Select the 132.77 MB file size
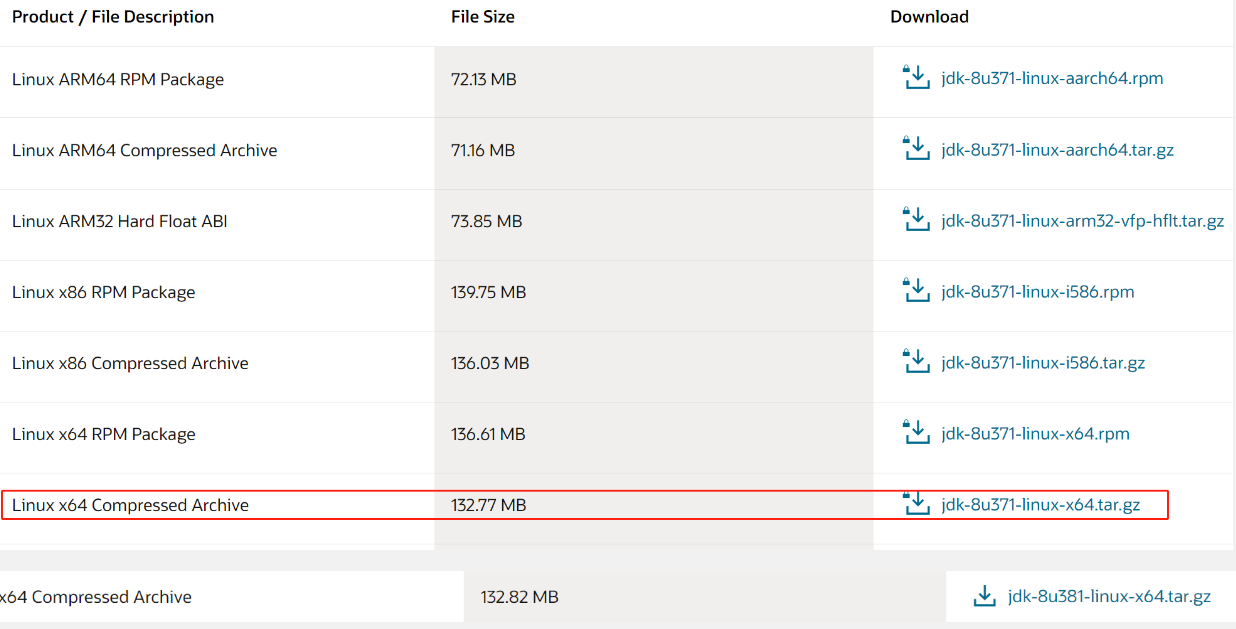 [489, 505]
